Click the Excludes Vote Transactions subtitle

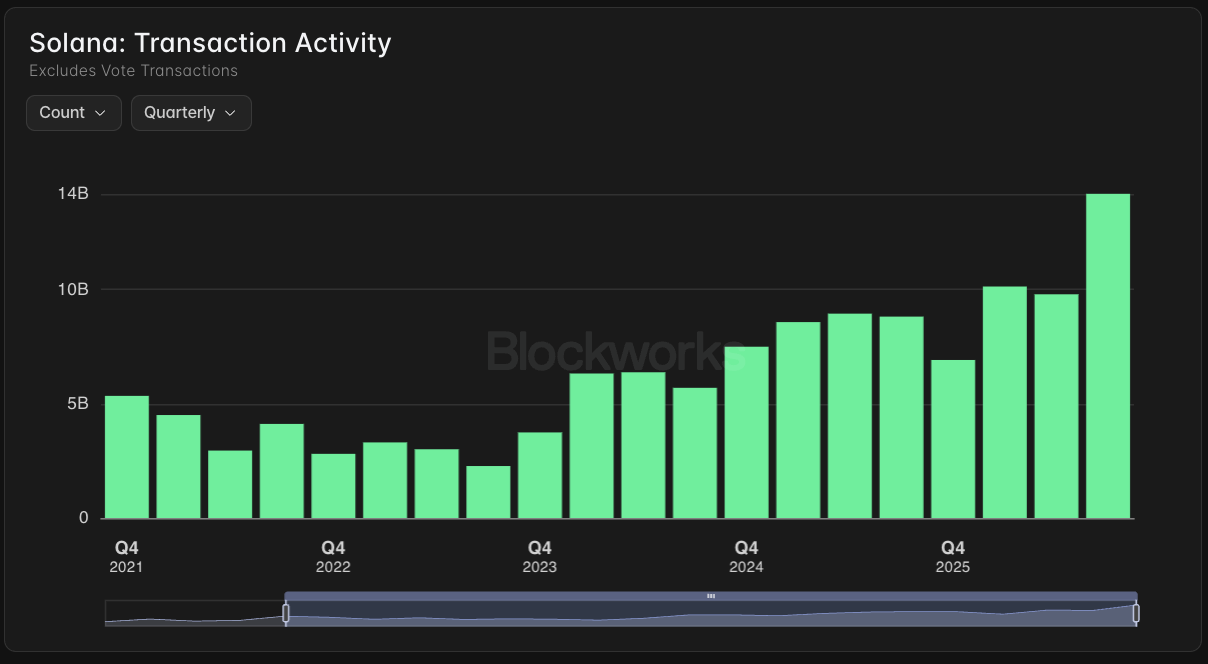[133, 71]
